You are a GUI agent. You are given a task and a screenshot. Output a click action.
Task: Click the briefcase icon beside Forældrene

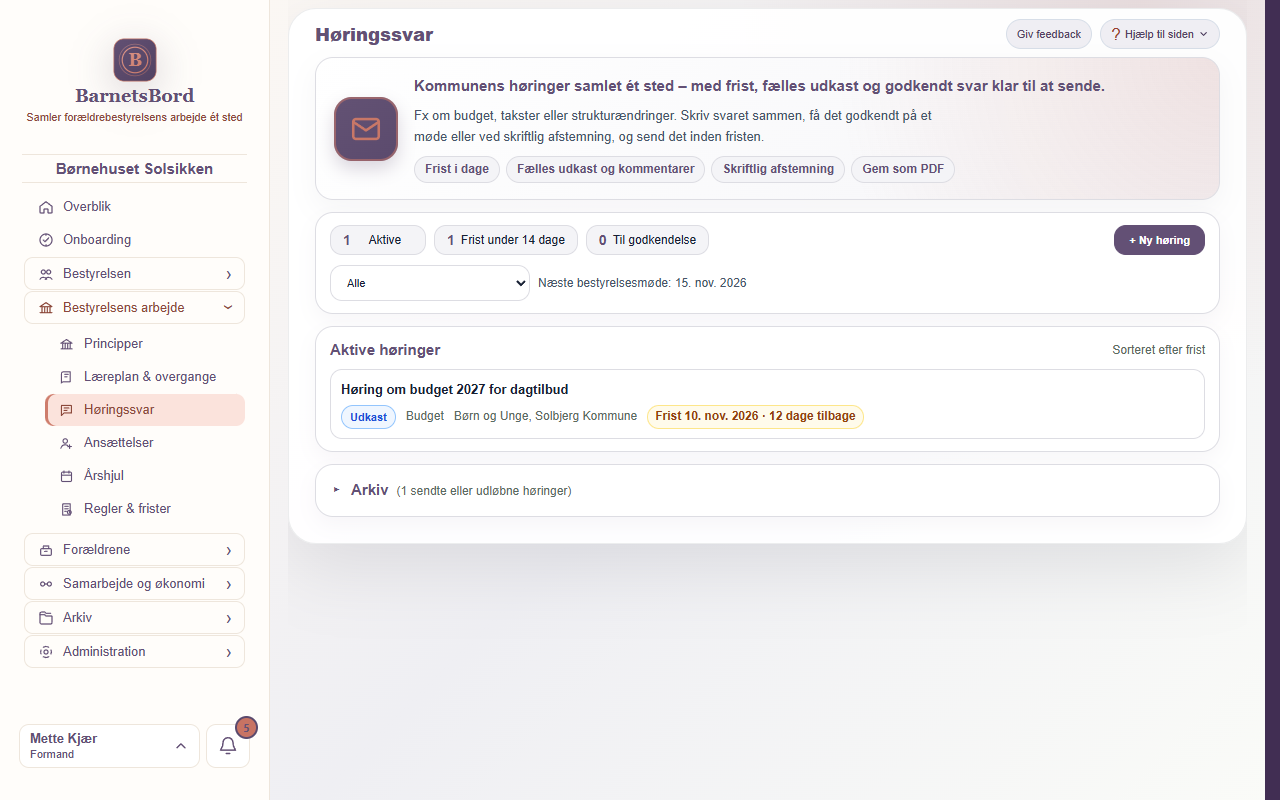[46, 550]
